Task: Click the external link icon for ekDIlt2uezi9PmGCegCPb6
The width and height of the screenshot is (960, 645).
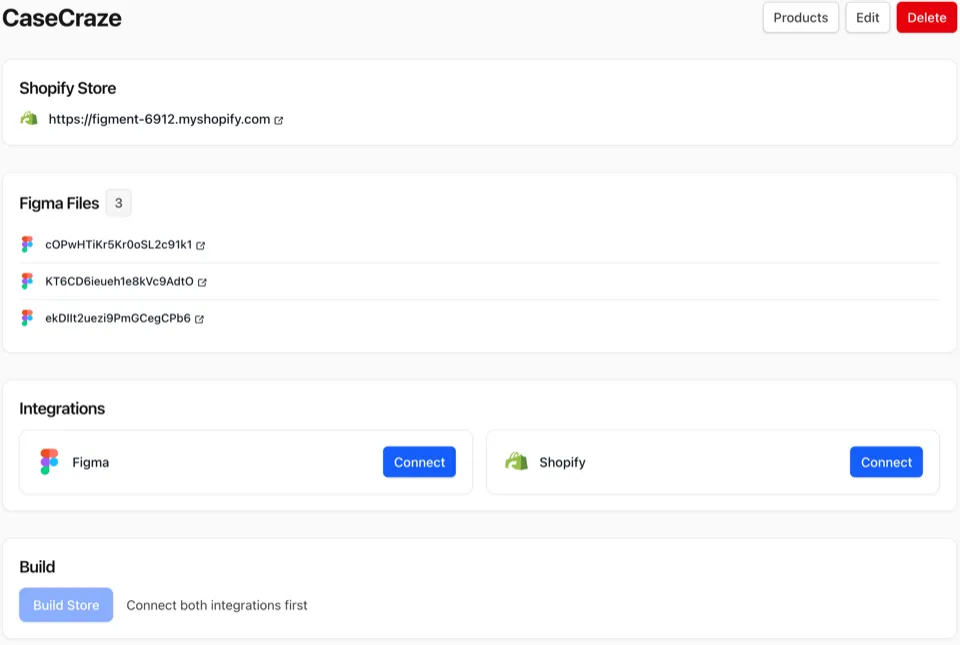Action: point(199,319)
